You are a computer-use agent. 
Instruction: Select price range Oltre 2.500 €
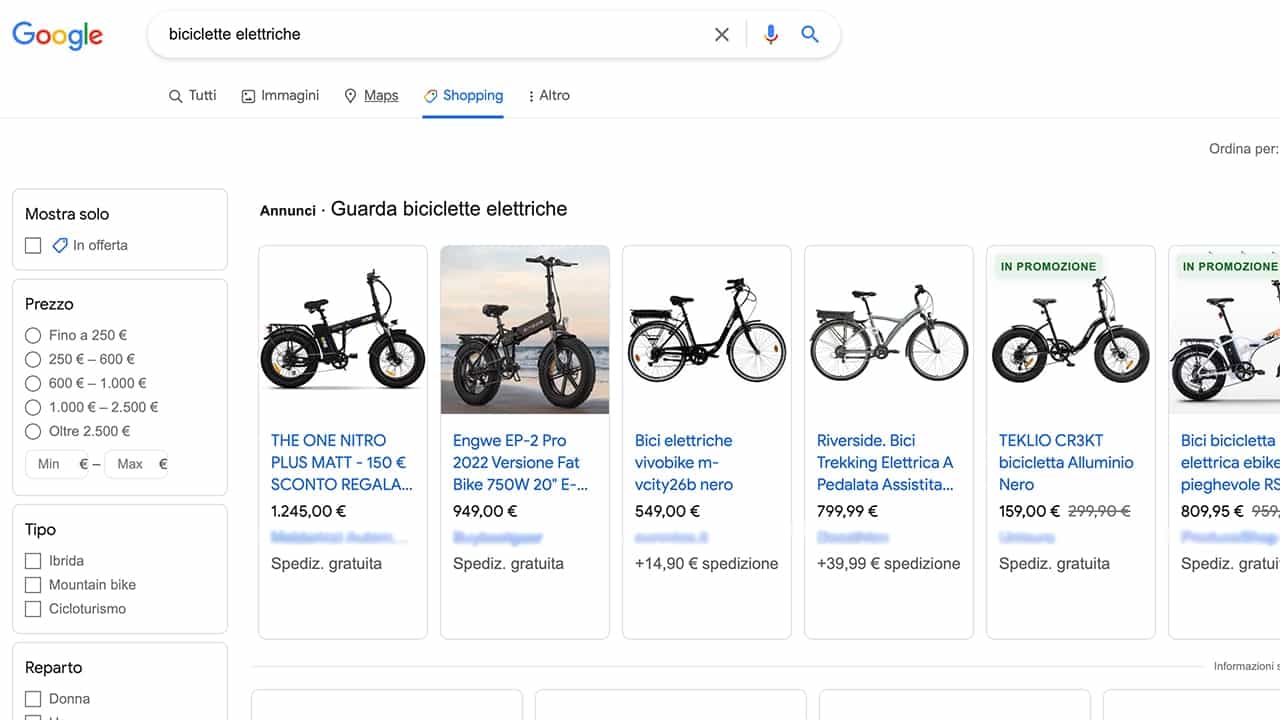[33, 431]
